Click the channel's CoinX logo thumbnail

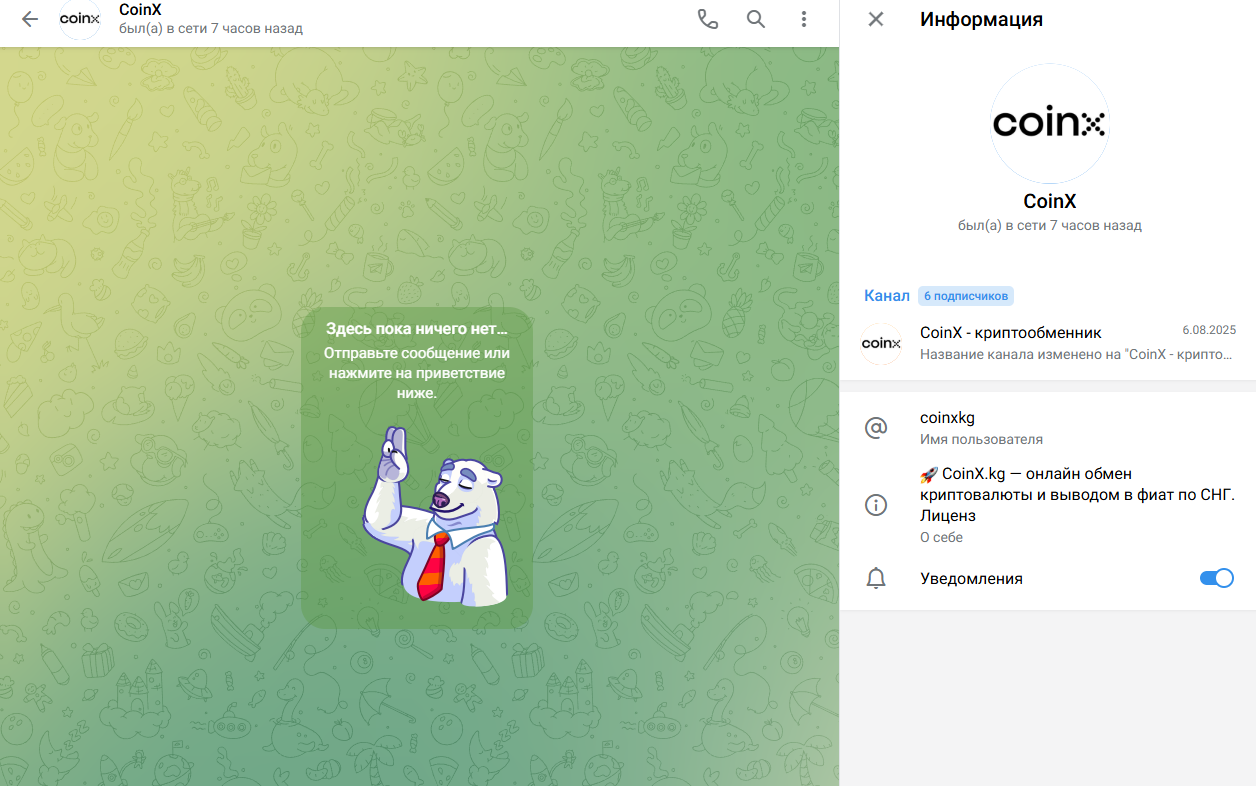(x=881, y=343)
